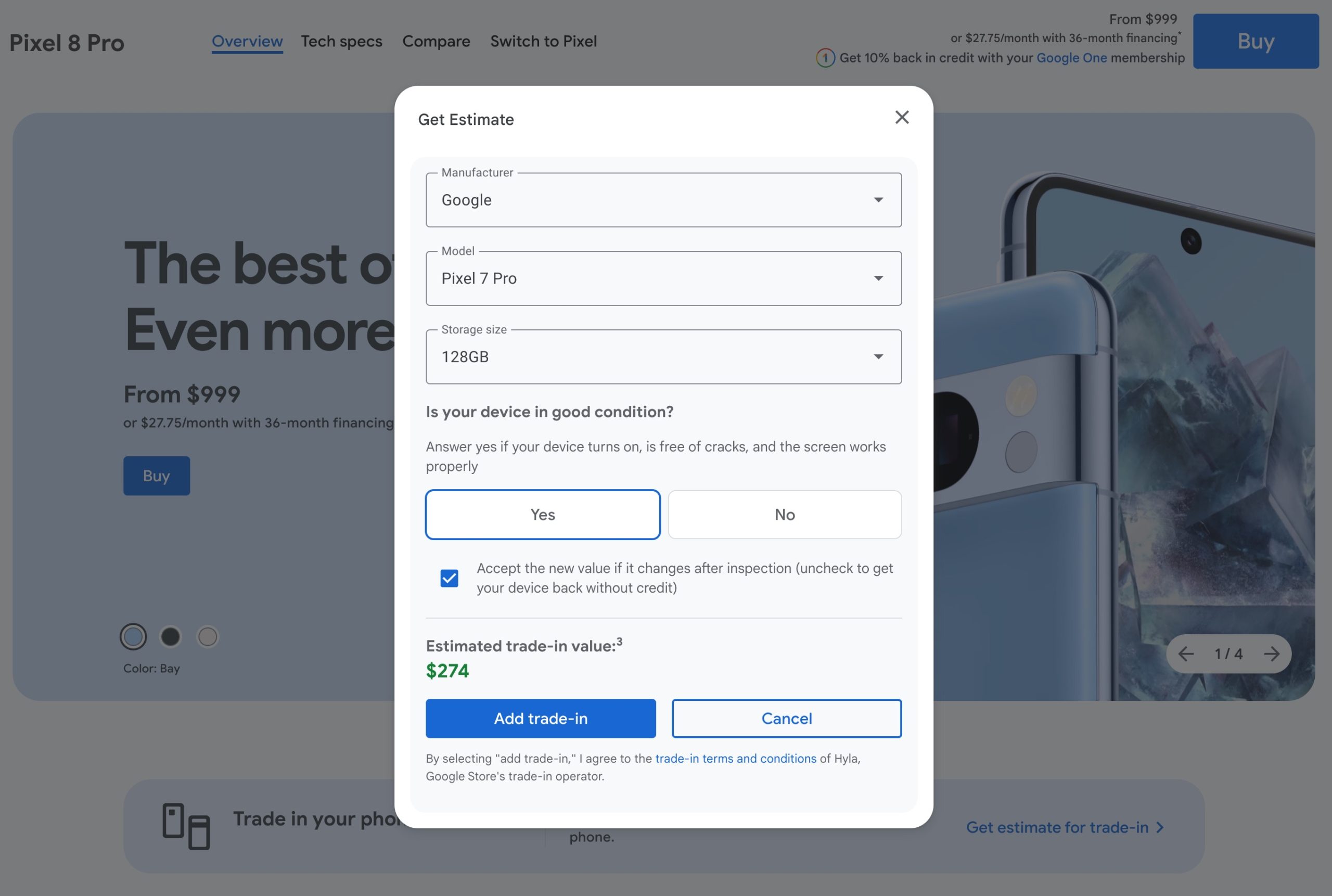Select No for good device condition
This screenshot has width=1332, height=896.
pyautogui.click(x=785, y=514)
